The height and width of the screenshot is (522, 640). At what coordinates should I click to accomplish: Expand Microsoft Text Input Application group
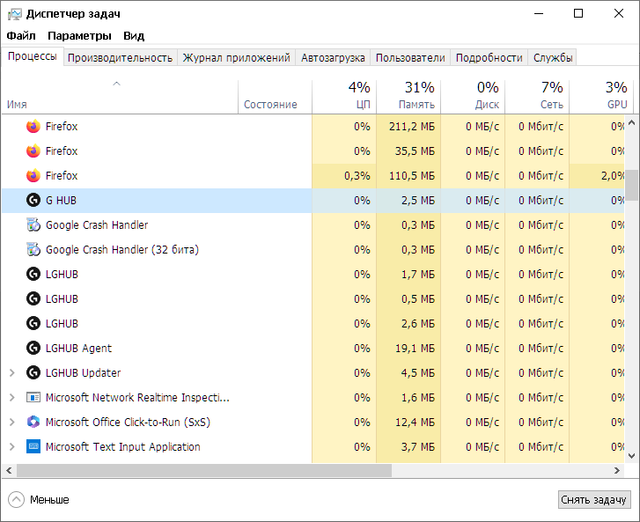12,447
